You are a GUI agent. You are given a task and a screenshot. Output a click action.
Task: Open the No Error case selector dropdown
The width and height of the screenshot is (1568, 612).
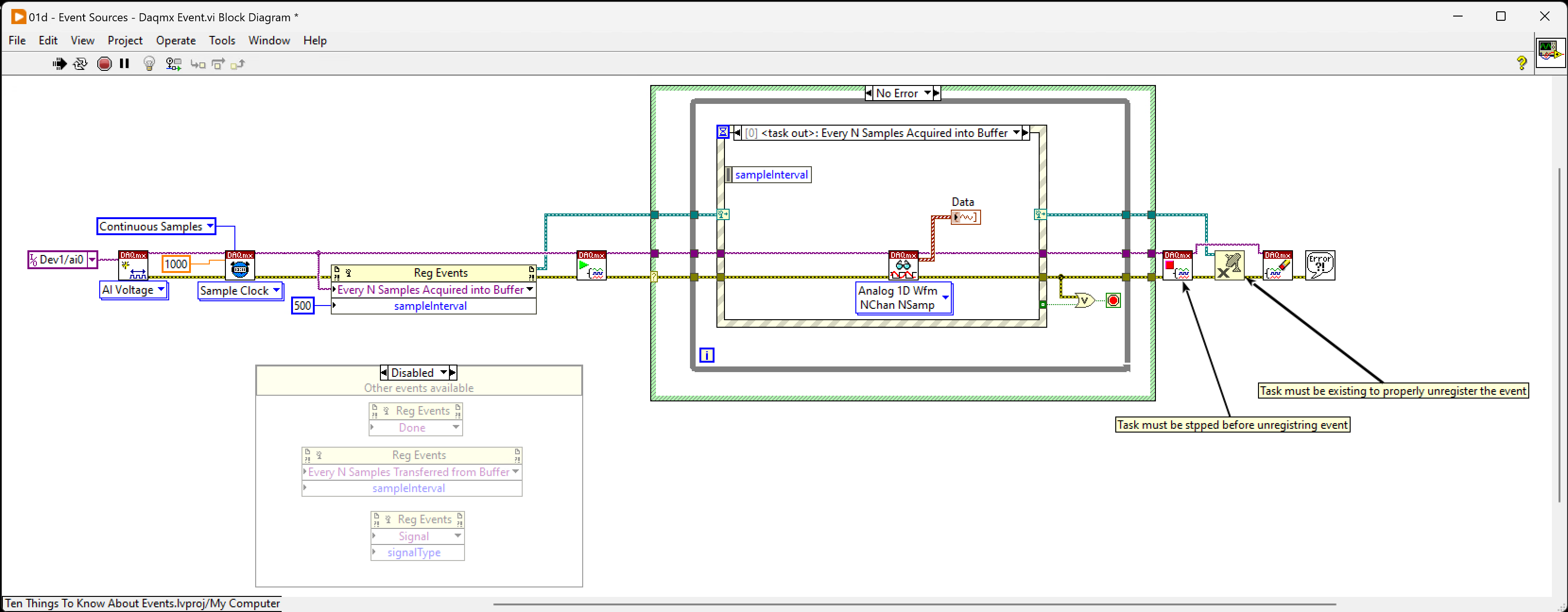(928, 93)
